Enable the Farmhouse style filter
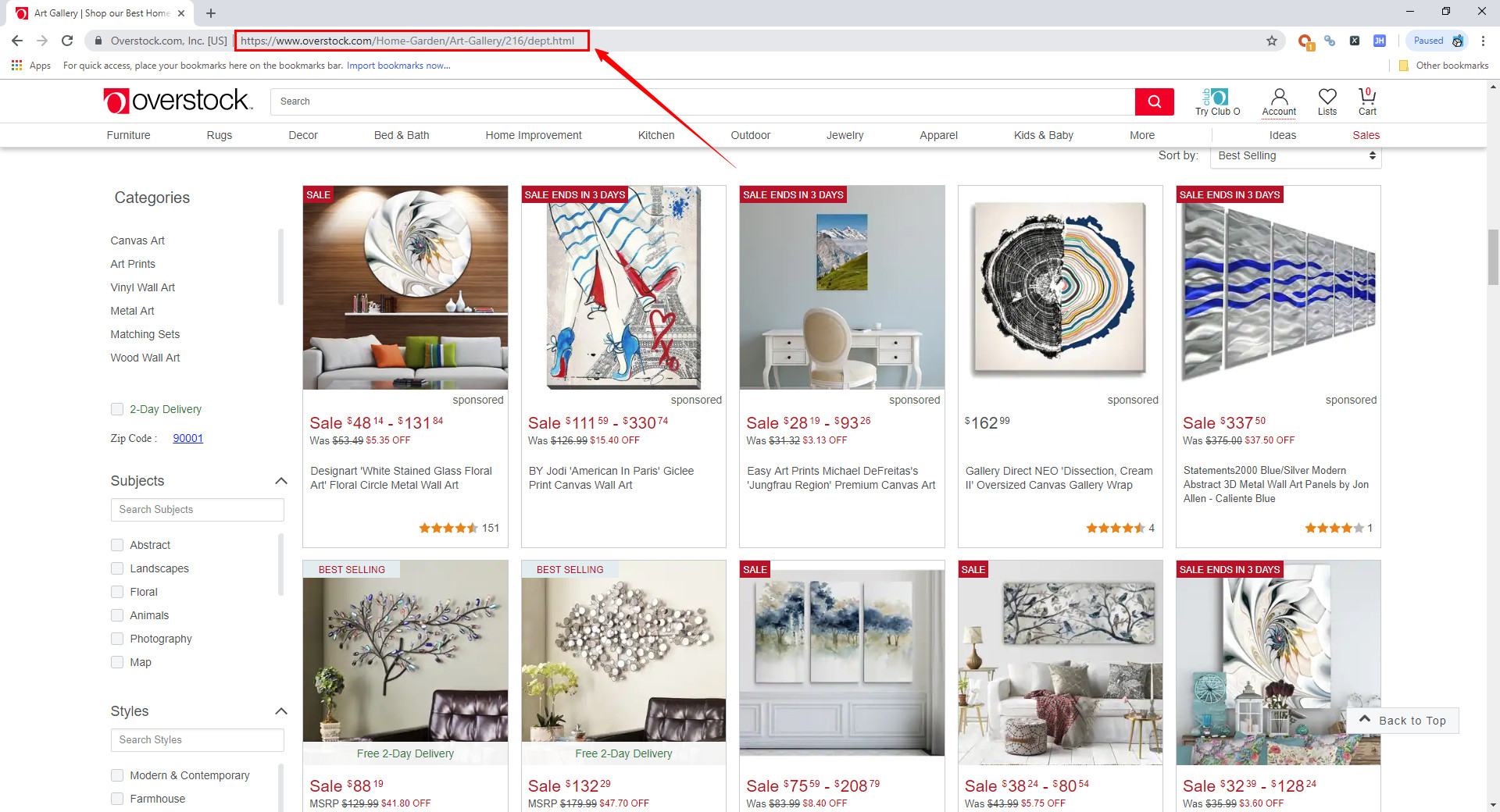The image size is (1500, 812). [117, 799]
